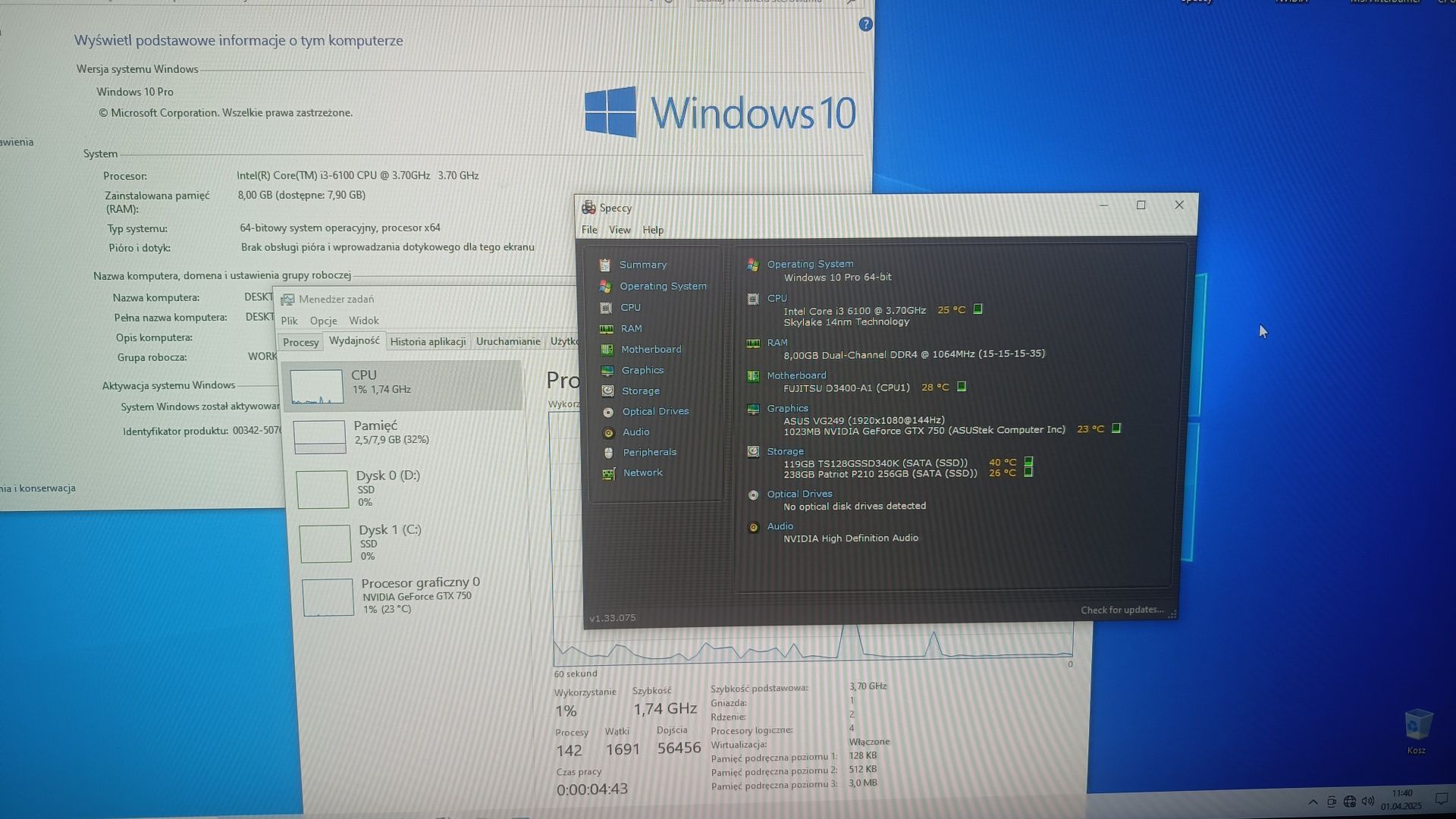Click Task Manager icon in its title bar
1456x819 pixels.
tap(287, 300)
